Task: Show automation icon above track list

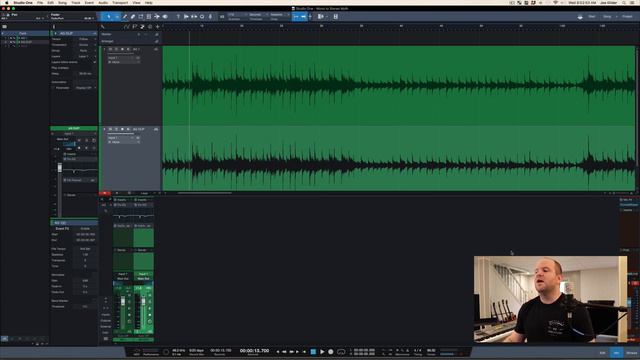Action: tap(127, 27)
